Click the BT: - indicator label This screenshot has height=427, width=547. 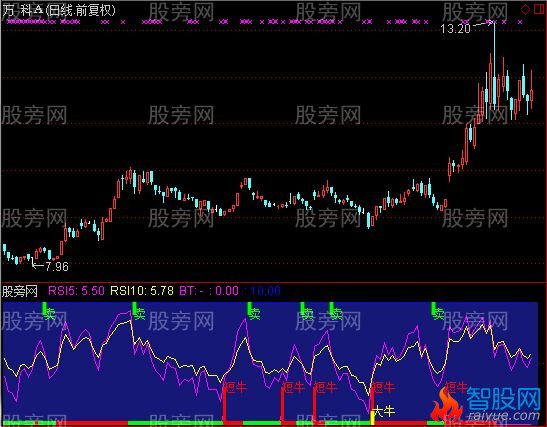(192, 291)
